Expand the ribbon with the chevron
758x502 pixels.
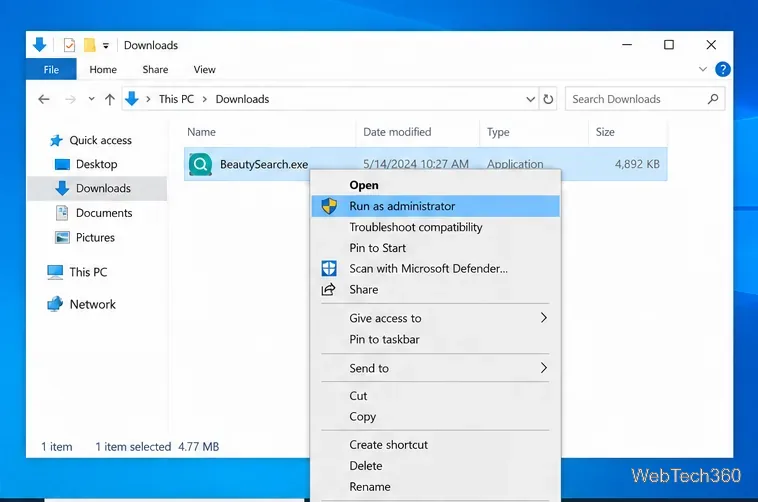[703, 69]
